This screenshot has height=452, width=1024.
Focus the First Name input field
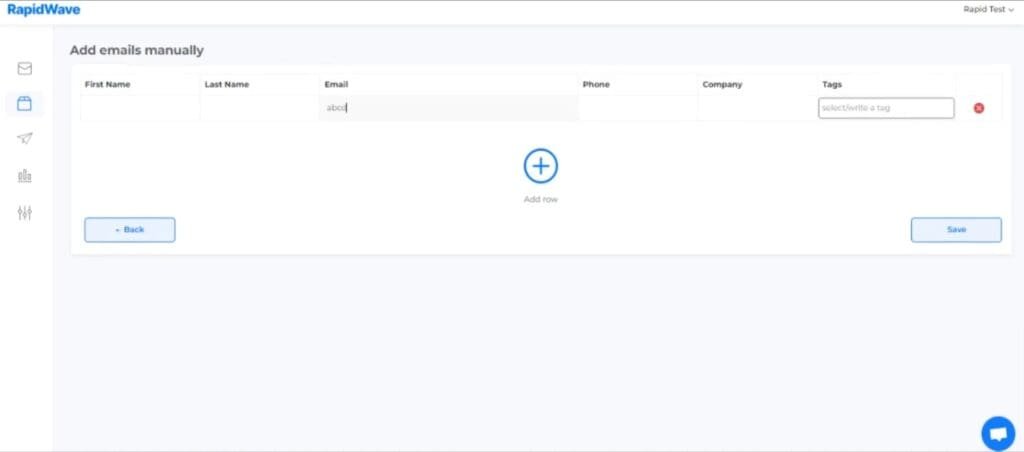[140, 108]
